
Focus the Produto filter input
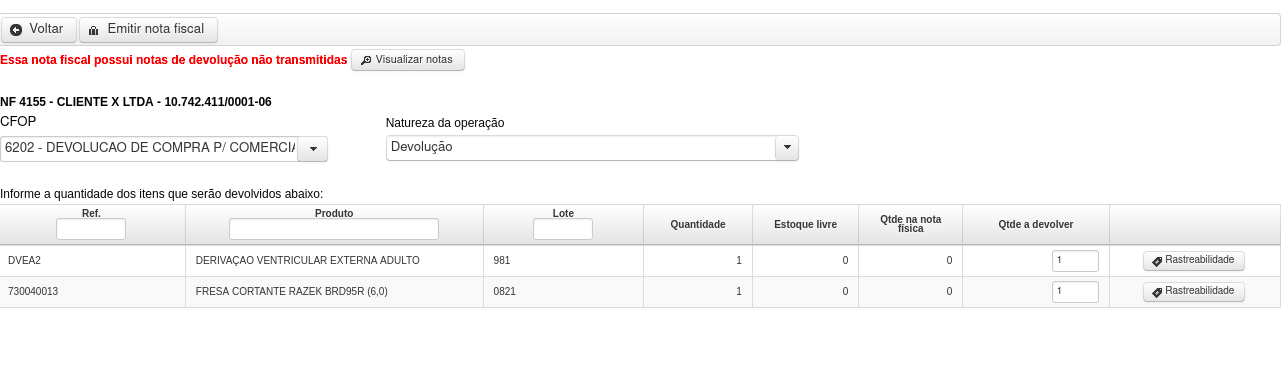coord(334,229)
